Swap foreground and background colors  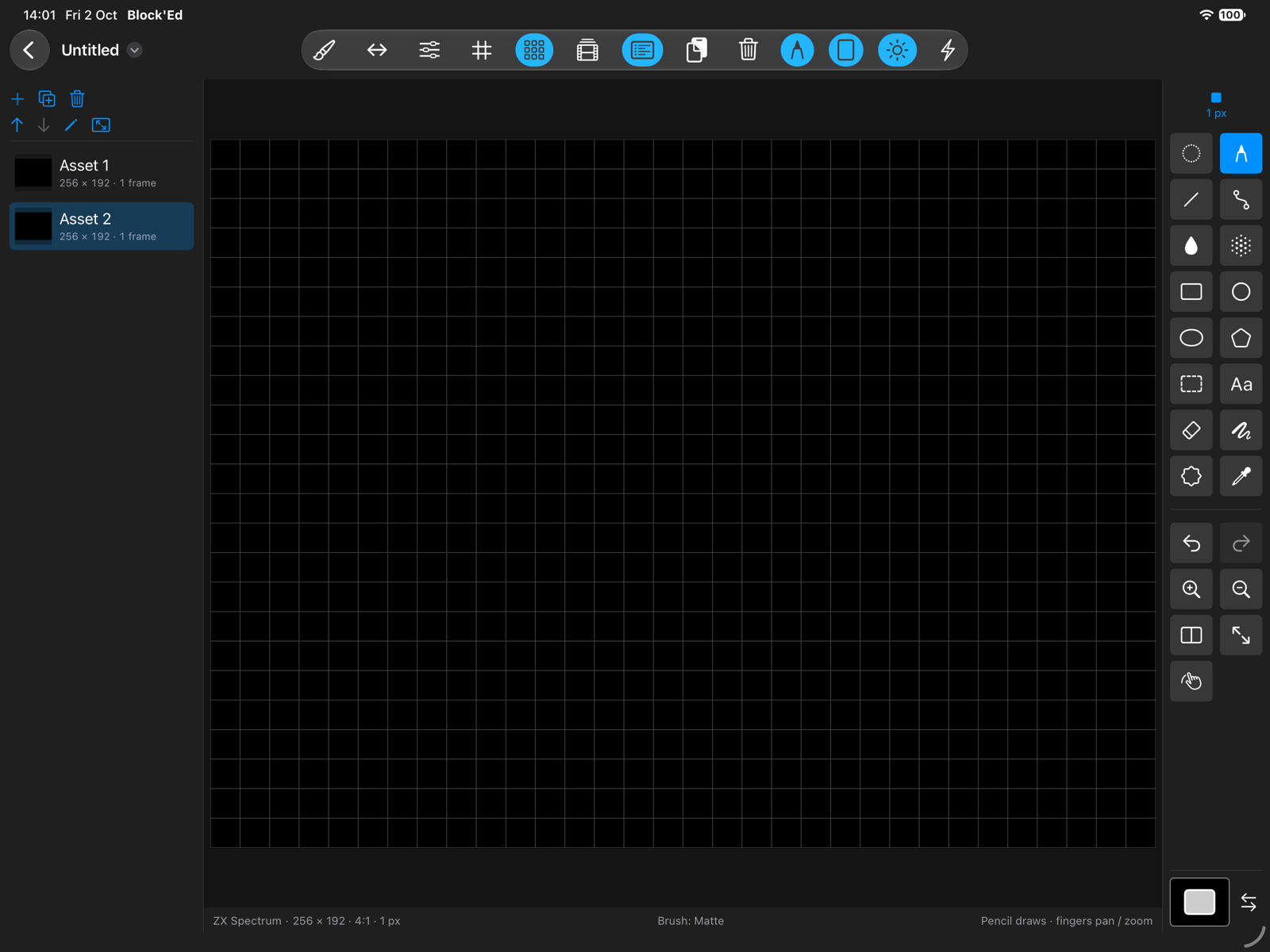(1249, 902)
